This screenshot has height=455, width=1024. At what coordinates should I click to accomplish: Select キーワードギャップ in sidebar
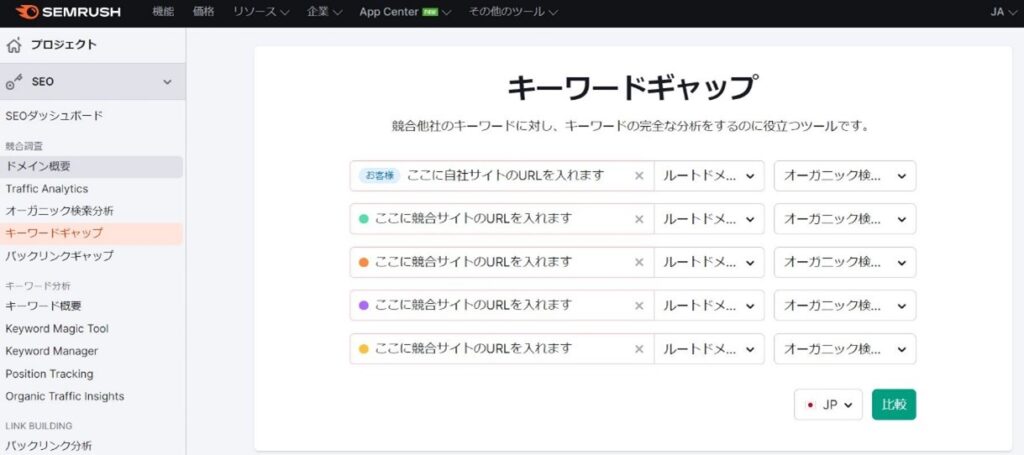tap(54, 233)
